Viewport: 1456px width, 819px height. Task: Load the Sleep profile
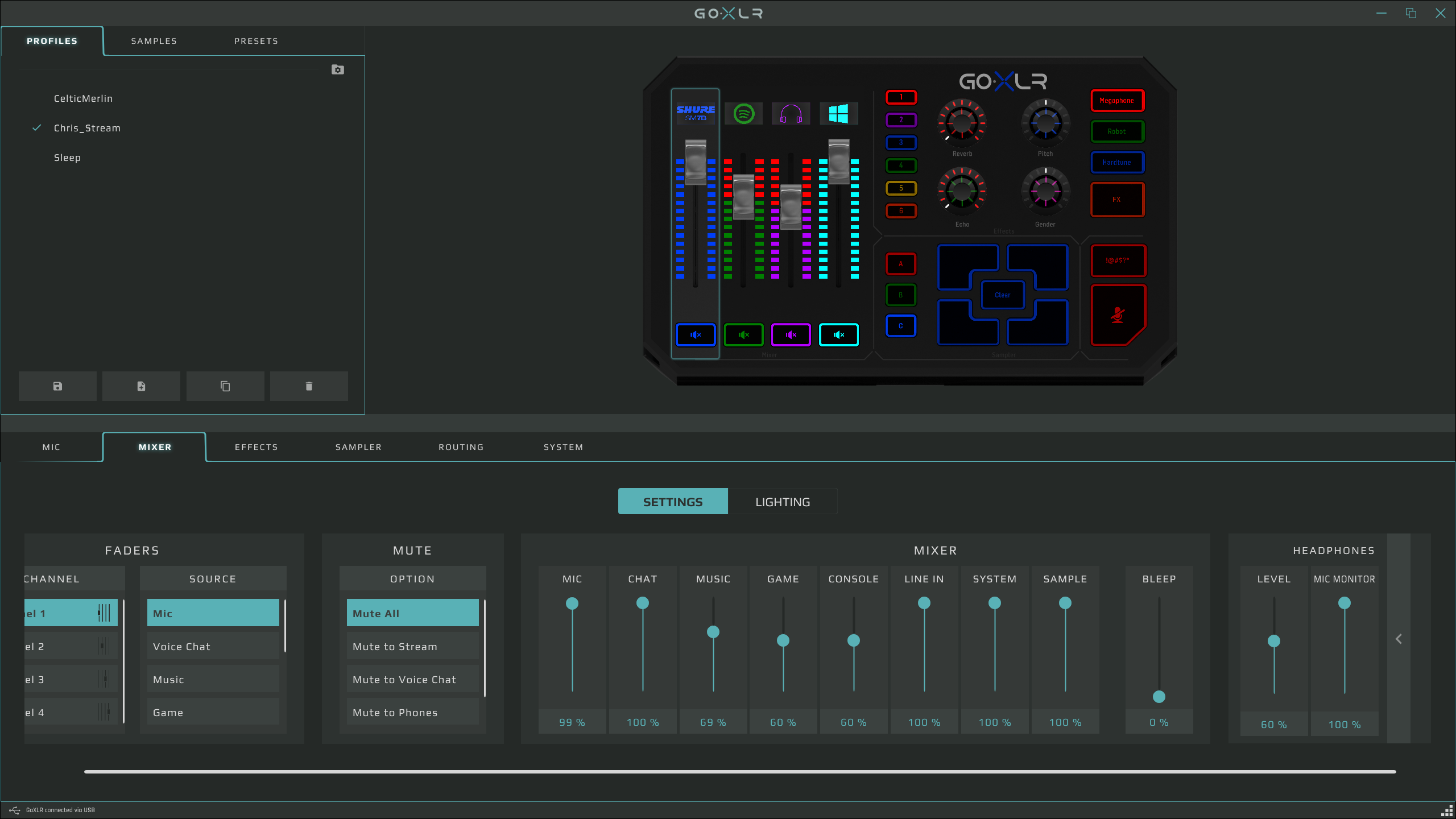tap(67, 158)
